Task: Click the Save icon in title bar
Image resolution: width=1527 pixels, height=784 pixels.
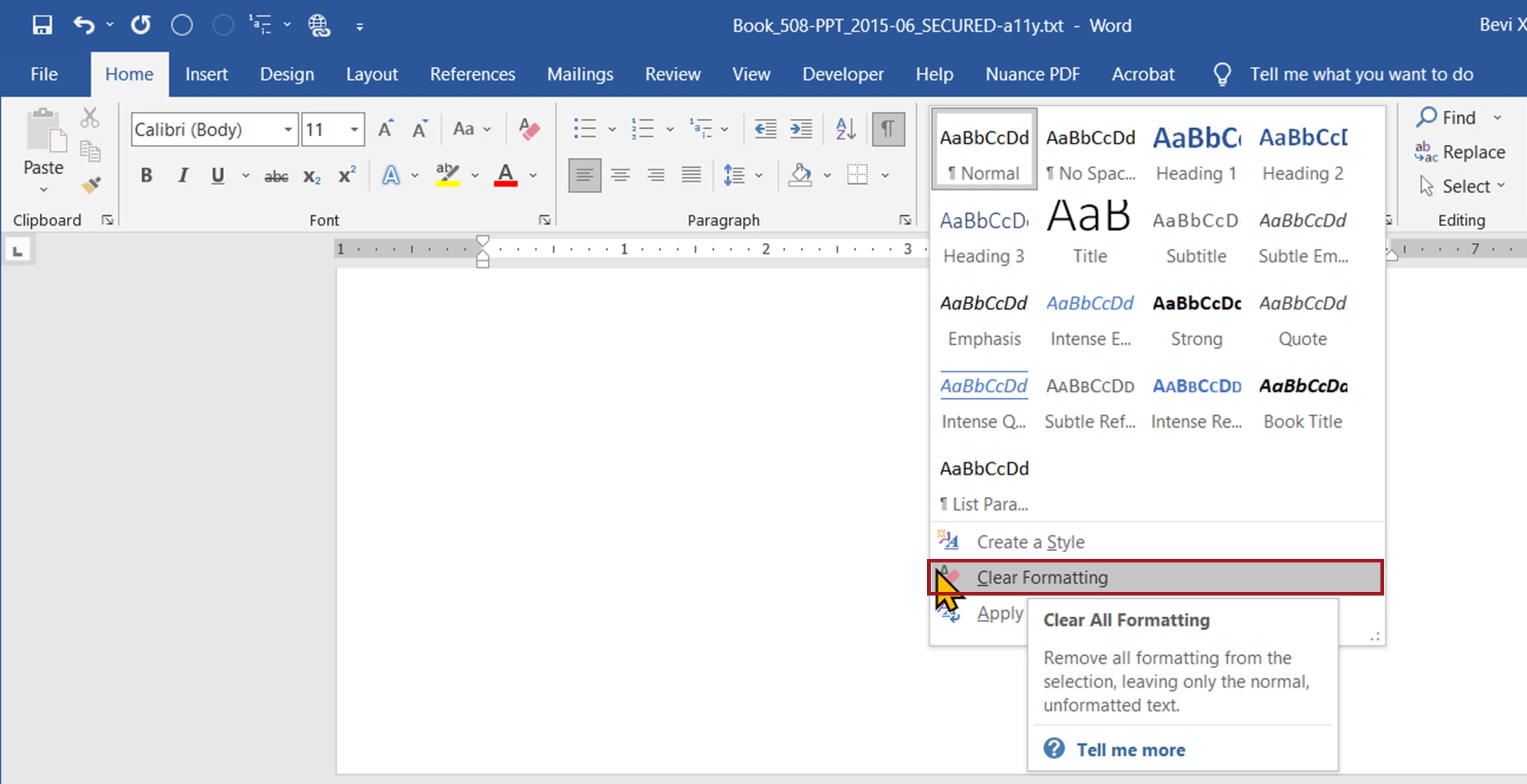Action: 42,25
